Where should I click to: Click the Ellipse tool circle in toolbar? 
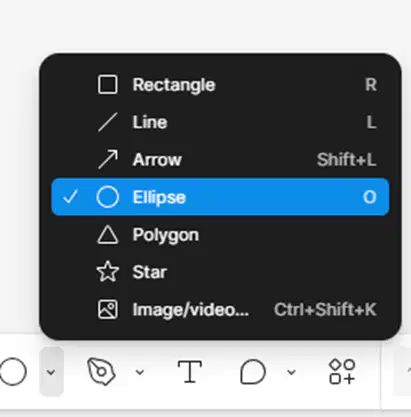(x=13, y=372)
